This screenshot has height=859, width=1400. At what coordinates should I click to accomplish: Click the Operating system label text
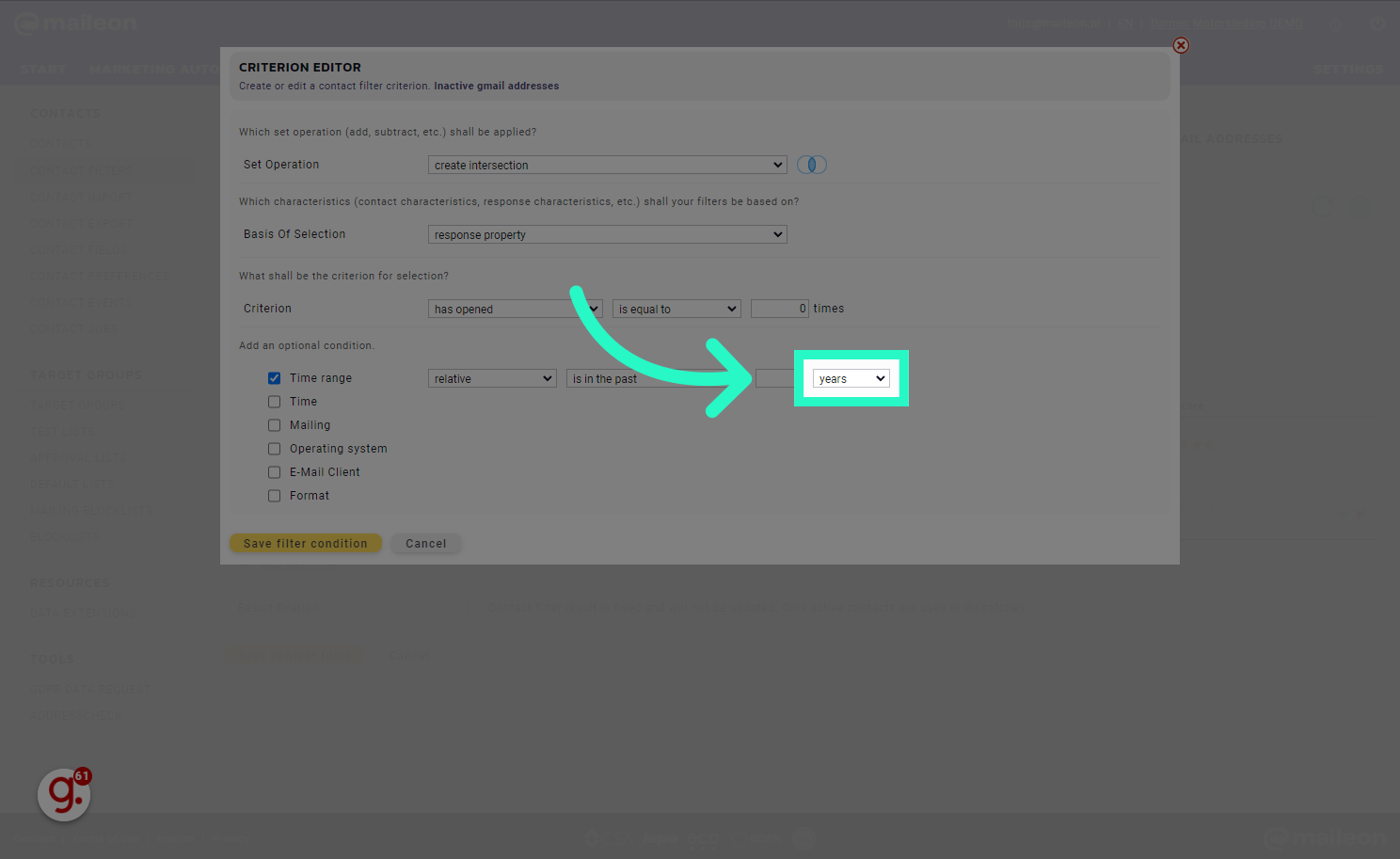coord(339,449)
